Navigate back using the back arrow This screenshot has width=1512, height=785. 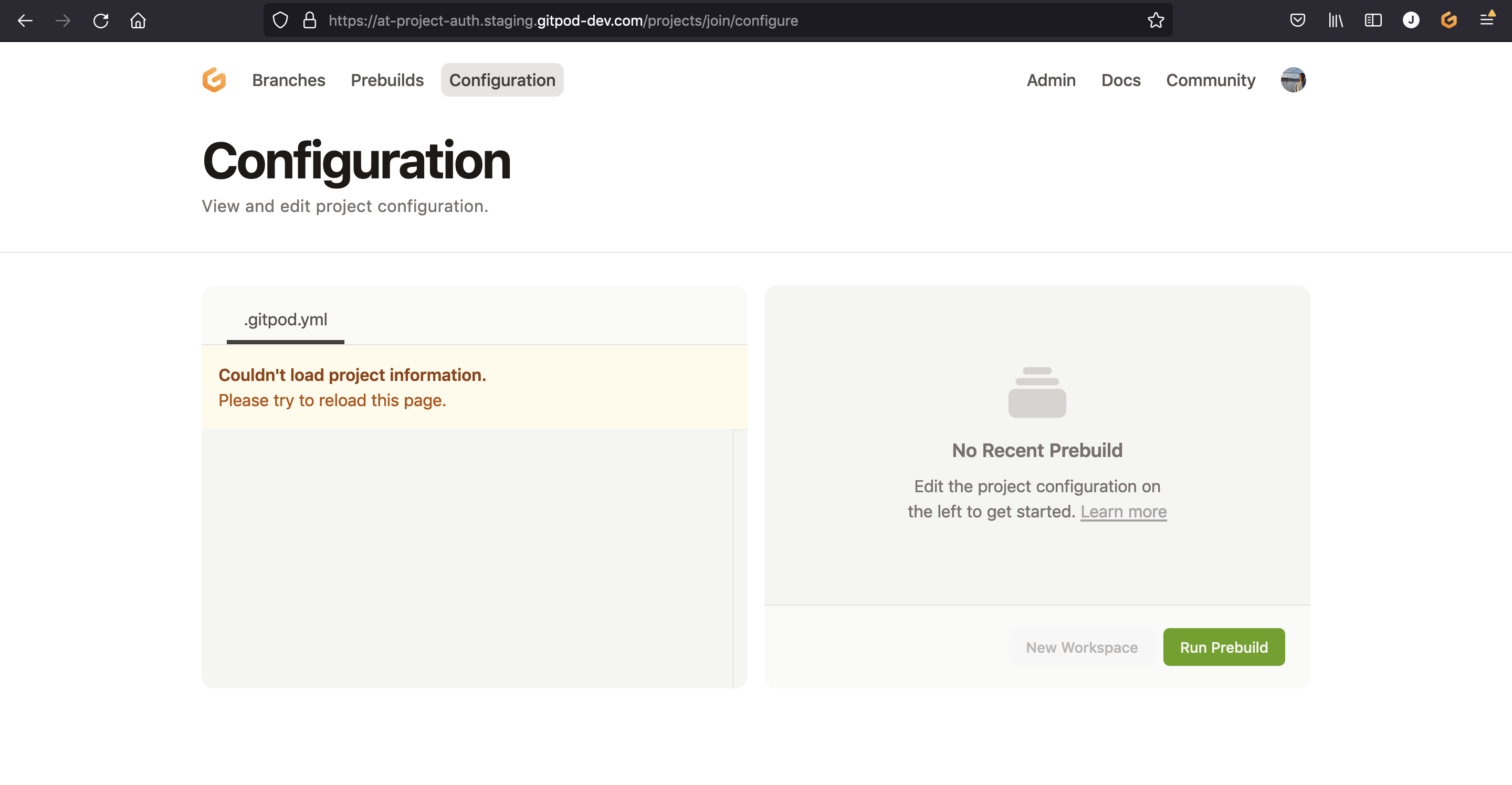25,20
